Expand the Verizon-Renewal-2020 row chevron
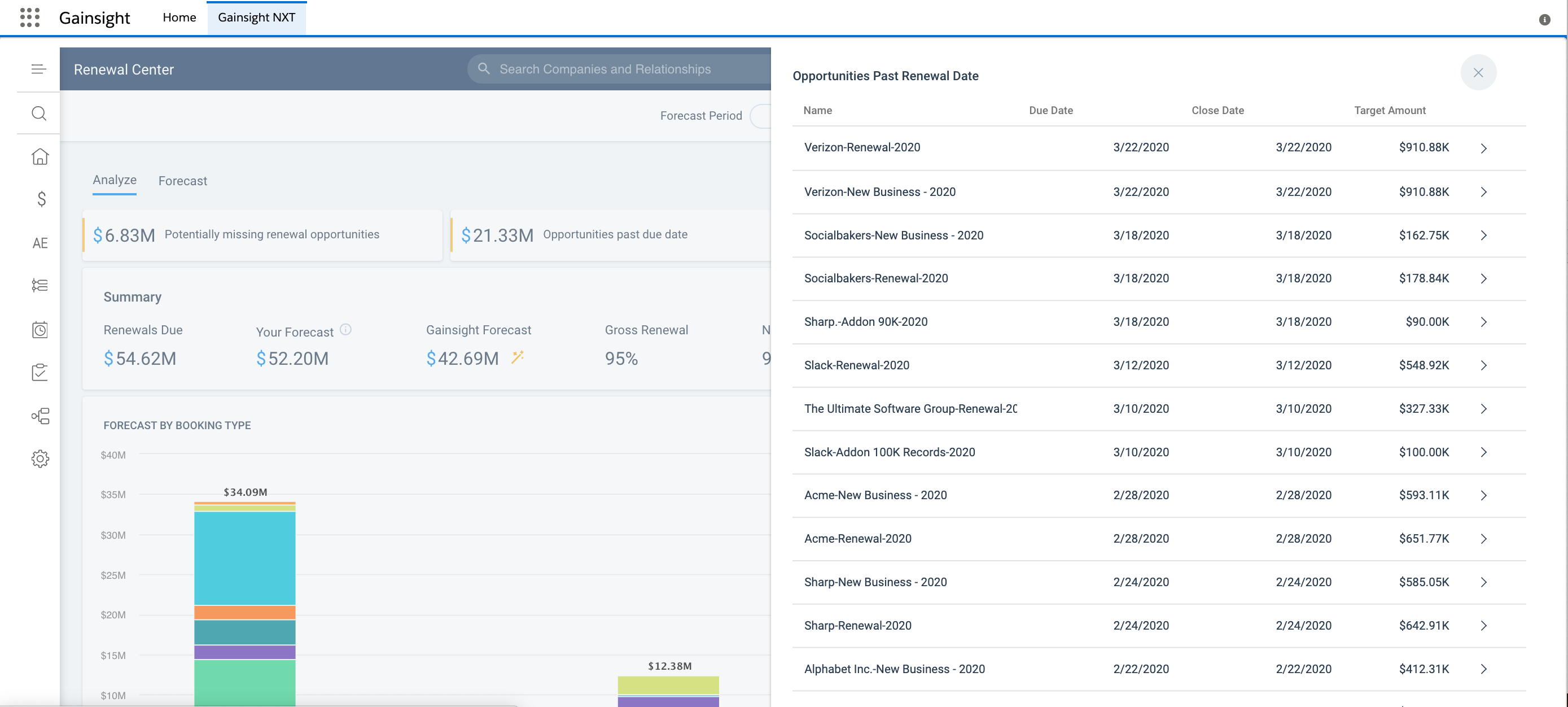The width and height of the screenshot is (1568, 707). (x=1483, y=148)
